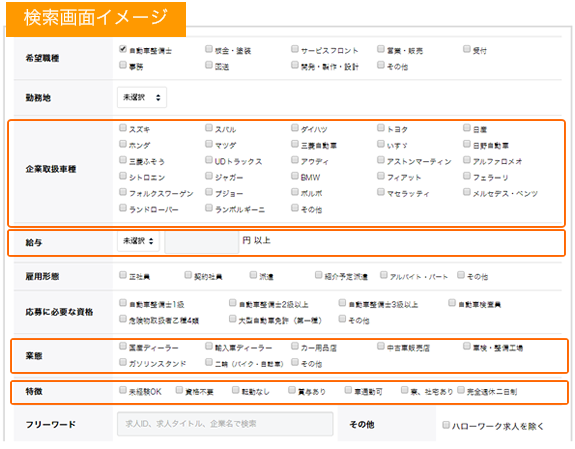Check the 正社員 employment checkbox
The height and width of the screenshot is (449, 575).
123,275
